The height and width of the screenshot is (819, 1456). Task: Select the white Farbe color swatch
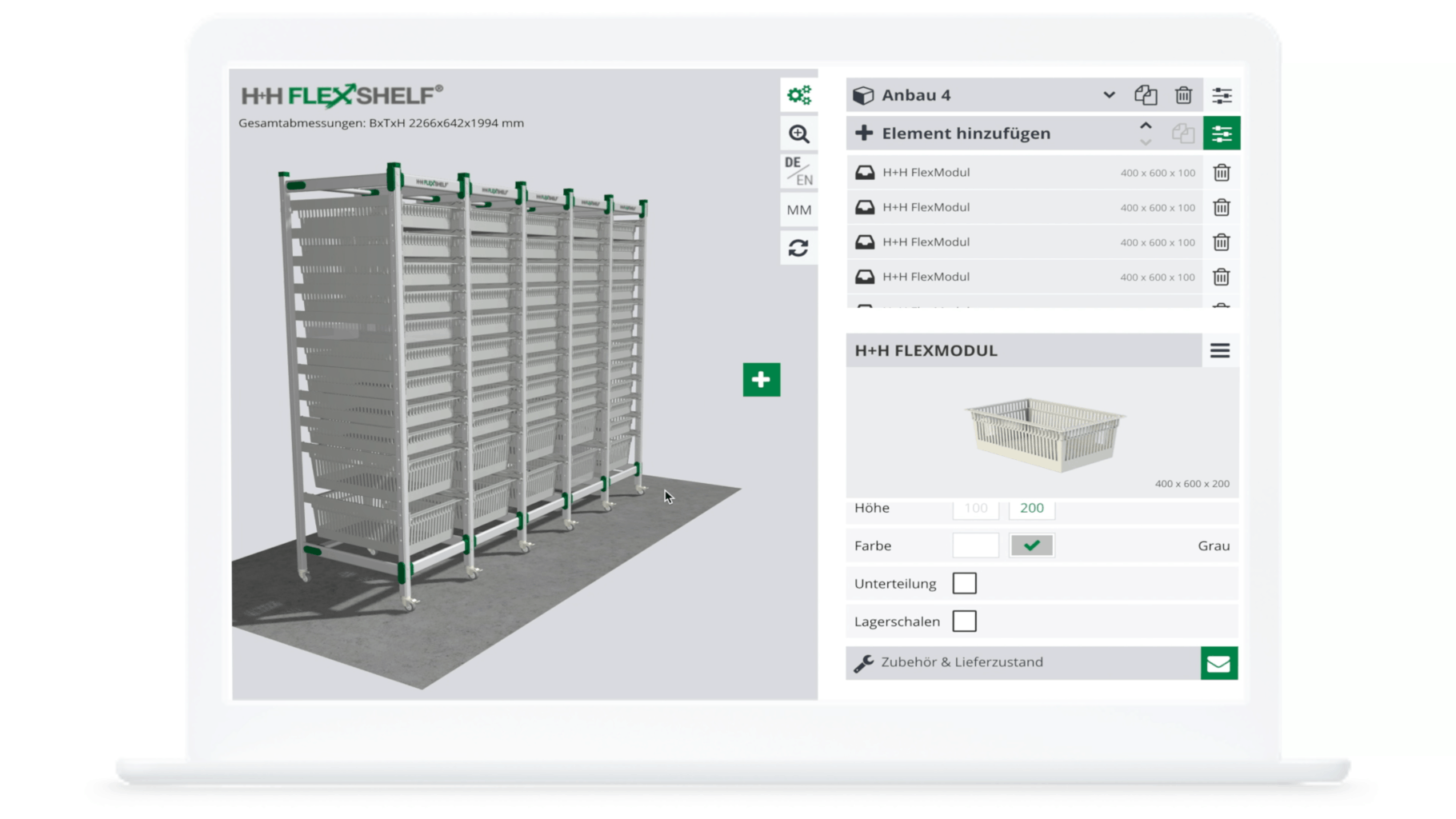[975, 545]
